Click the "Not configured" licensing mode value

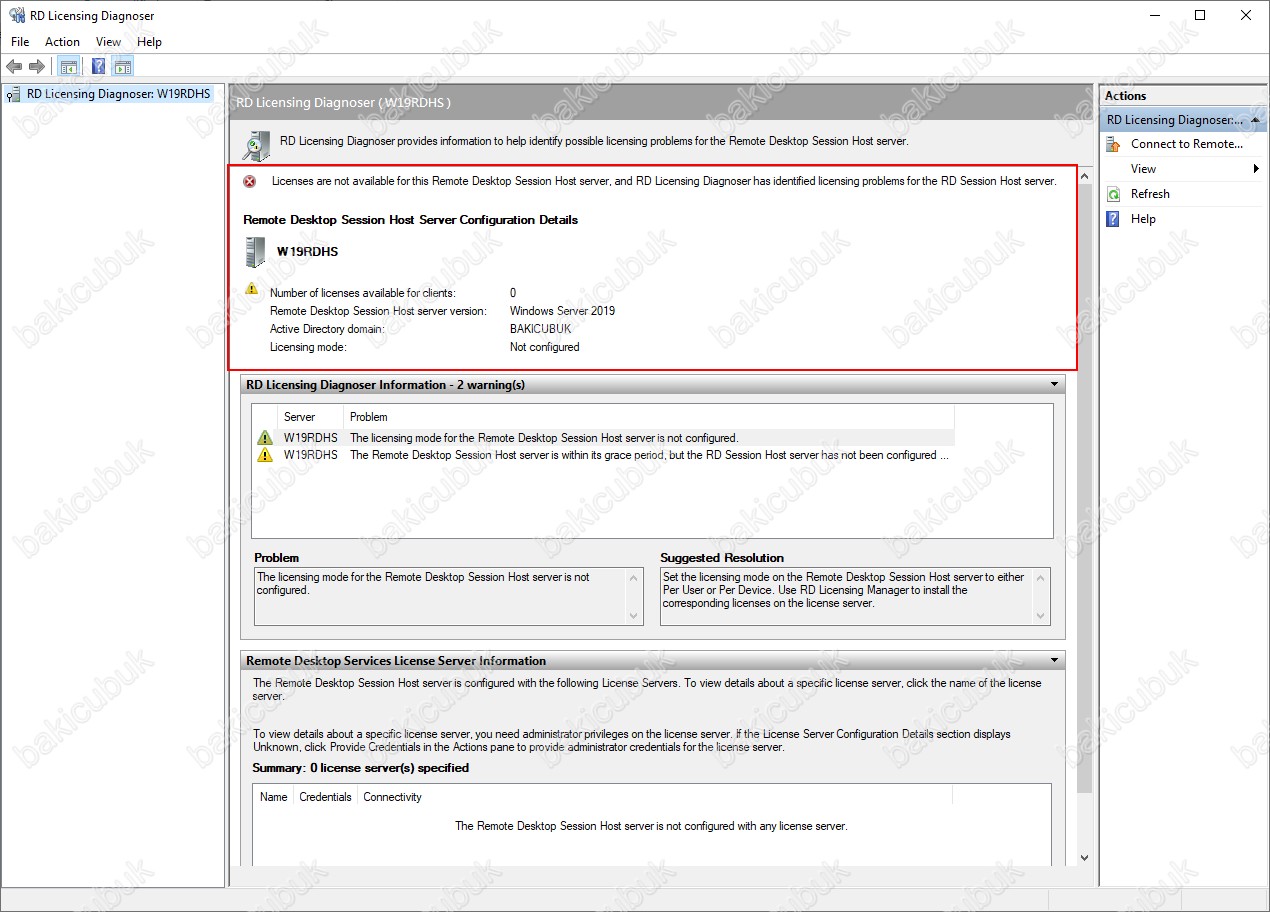pyautogui.click(x=544, y=347)
